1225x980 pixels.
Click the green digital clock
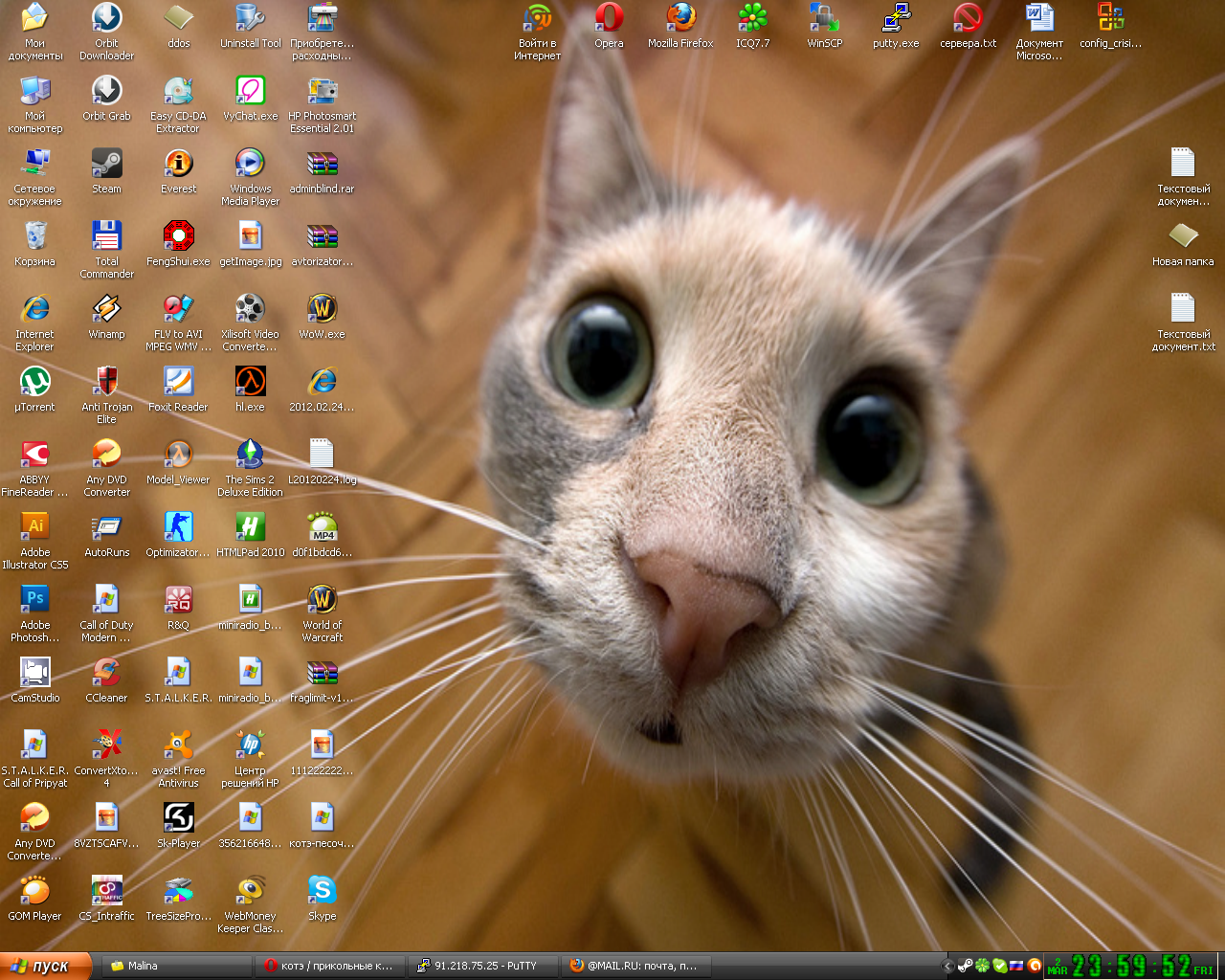pyautogui.click(x=1132, y=966)
